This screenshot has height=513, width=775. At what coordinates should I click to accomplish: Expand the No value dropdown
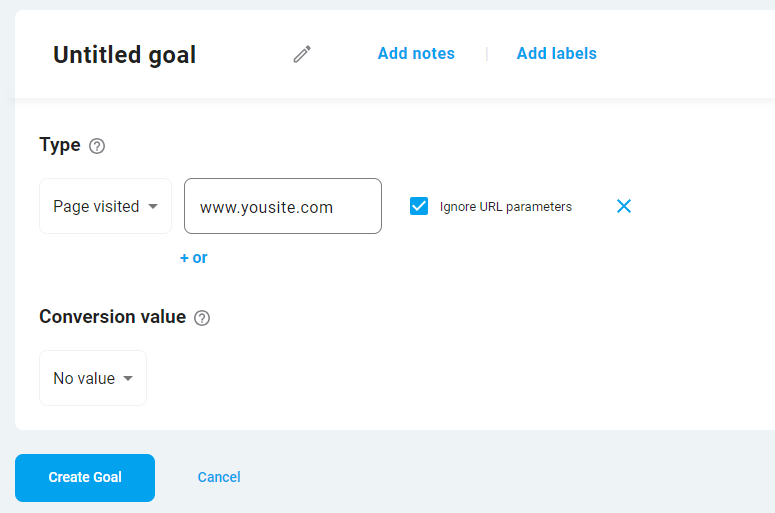coord(92,378)
